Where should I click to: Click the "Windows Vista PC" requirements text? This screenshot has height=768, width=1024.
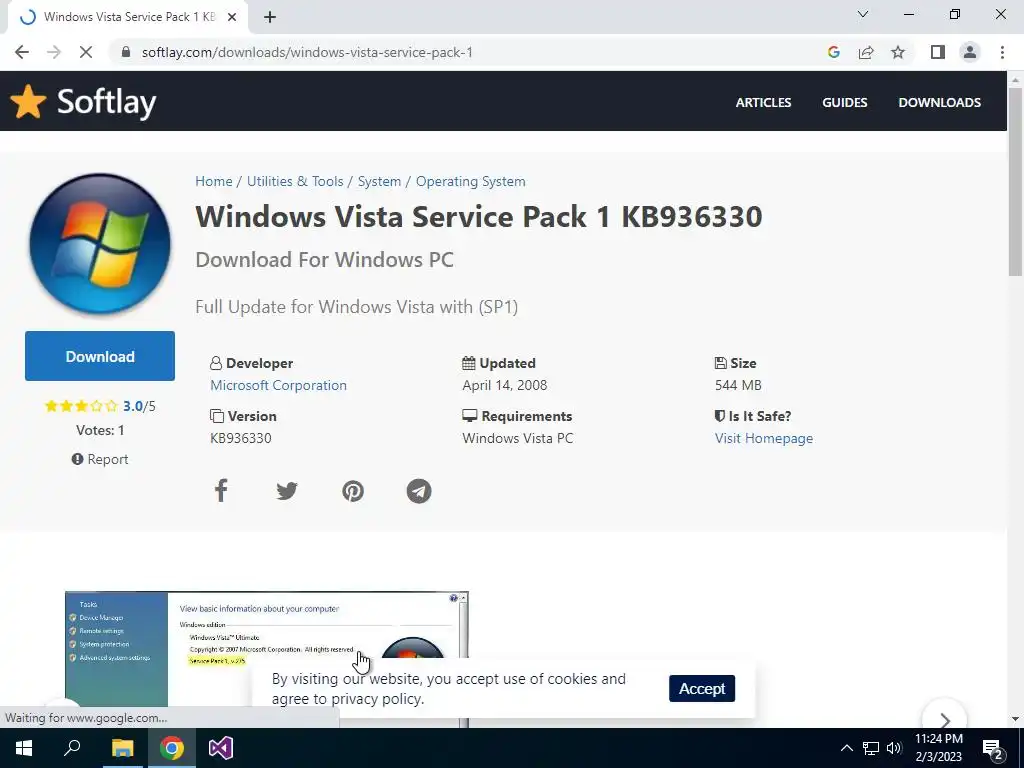[518, 438]
